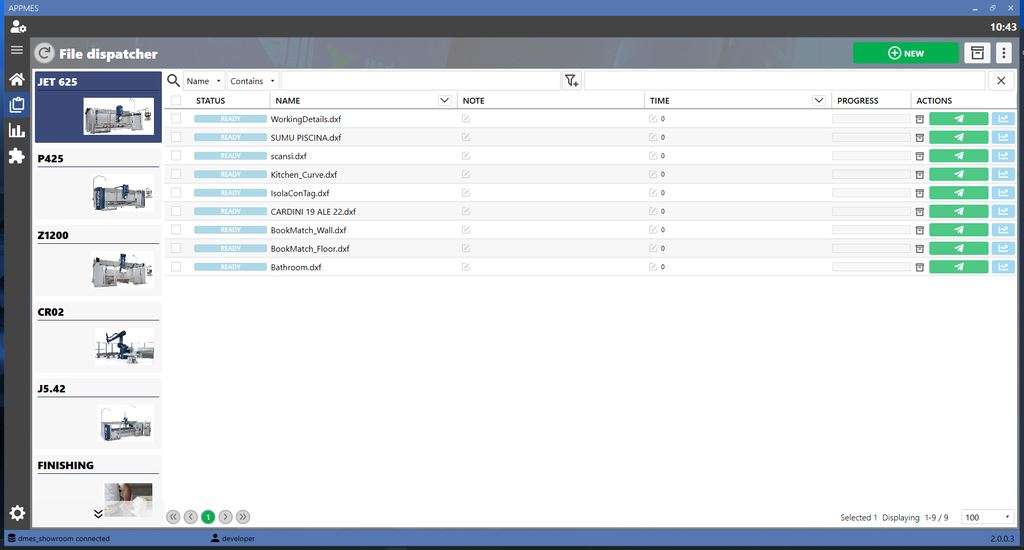Archive the BookMatch_Wall.dxf row

point(920,230)
